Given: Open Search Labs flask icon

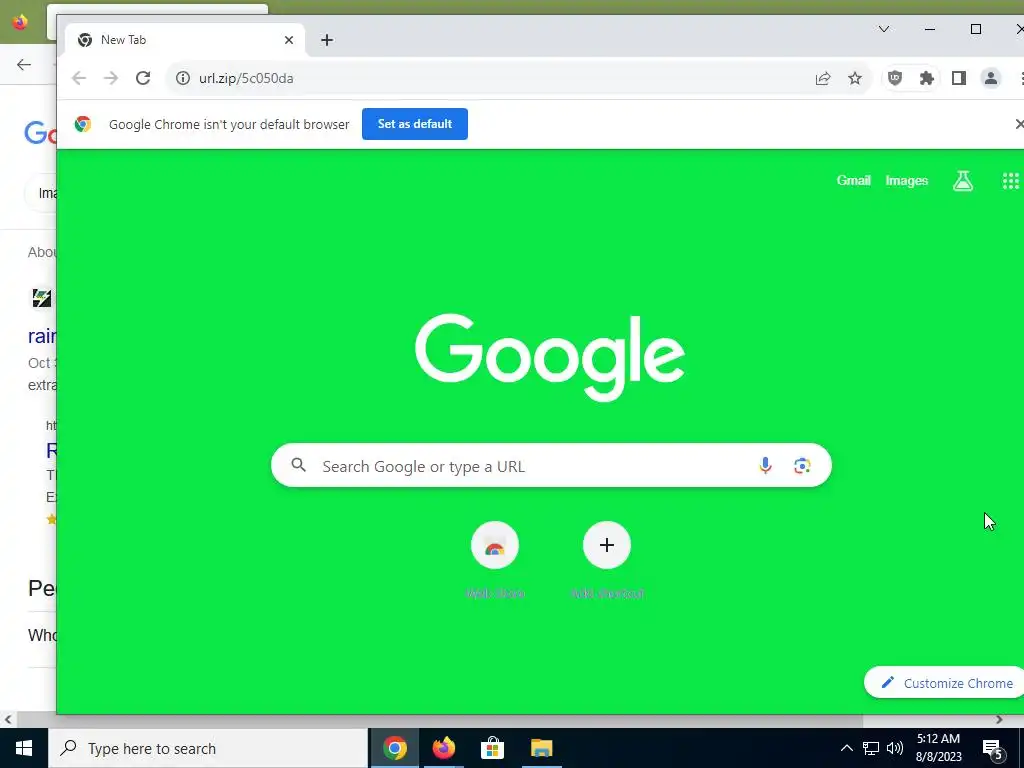Looking at the screenshot, I should pos(963,181).
